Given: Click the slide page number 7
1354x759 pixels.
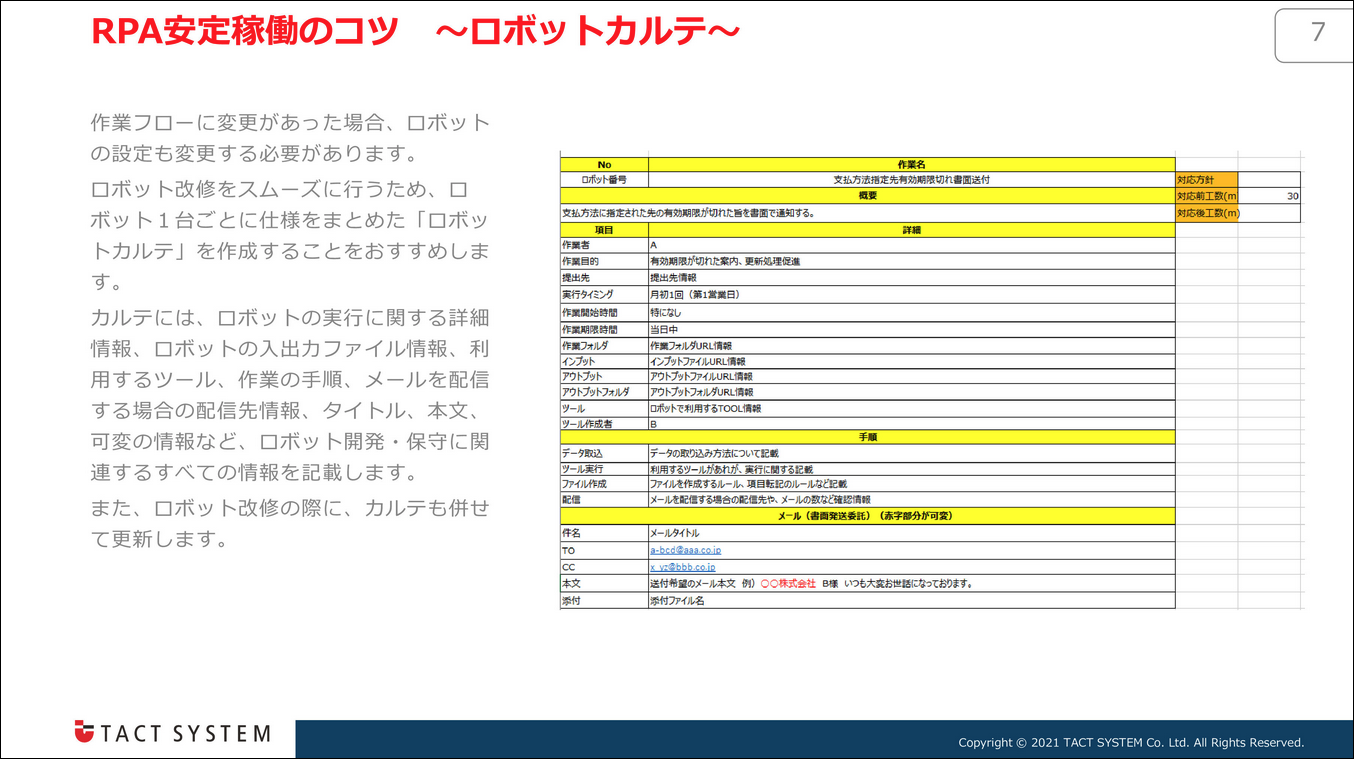Looking at the screenshot, I should tap(1317, 32).
